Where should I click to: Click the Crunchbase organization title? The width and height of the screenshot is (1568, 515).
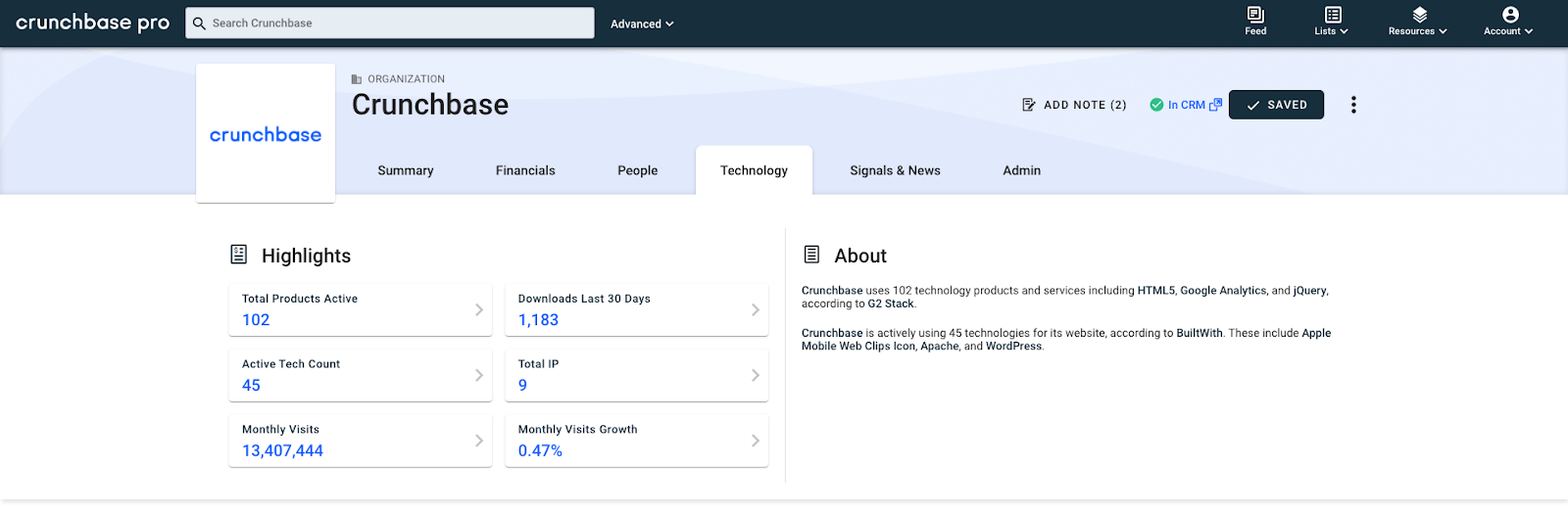pos(430,105)
